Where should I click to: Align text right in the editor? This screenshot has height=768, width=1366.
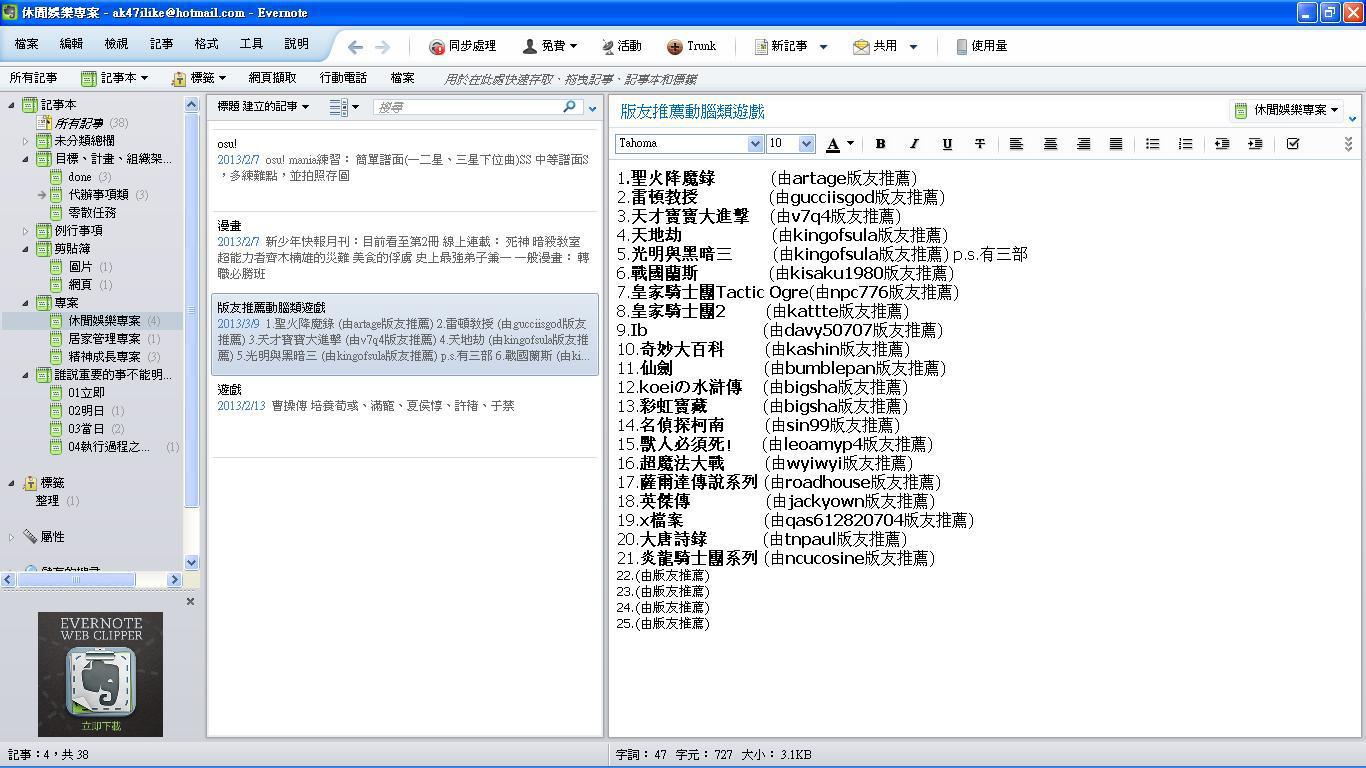1083,144
